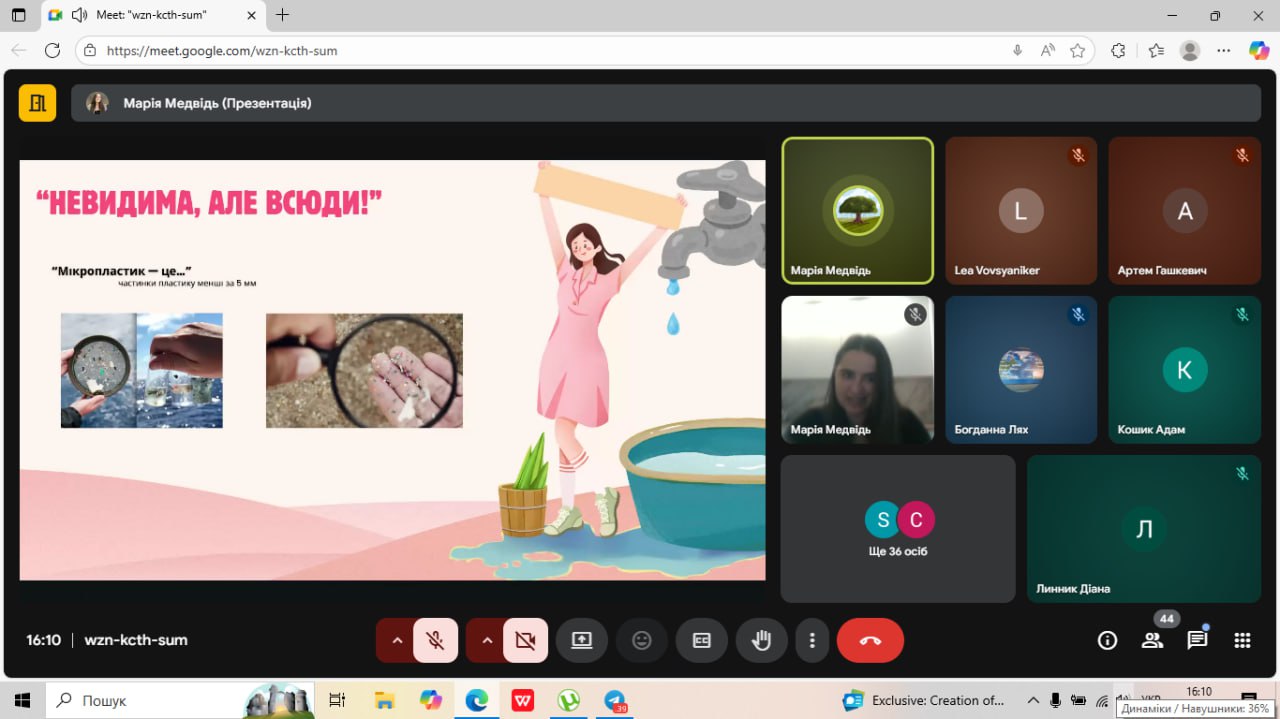This screenshot has width=1280, height=719.
Task: Open more options three-dot menu
Action: (812, 641)
